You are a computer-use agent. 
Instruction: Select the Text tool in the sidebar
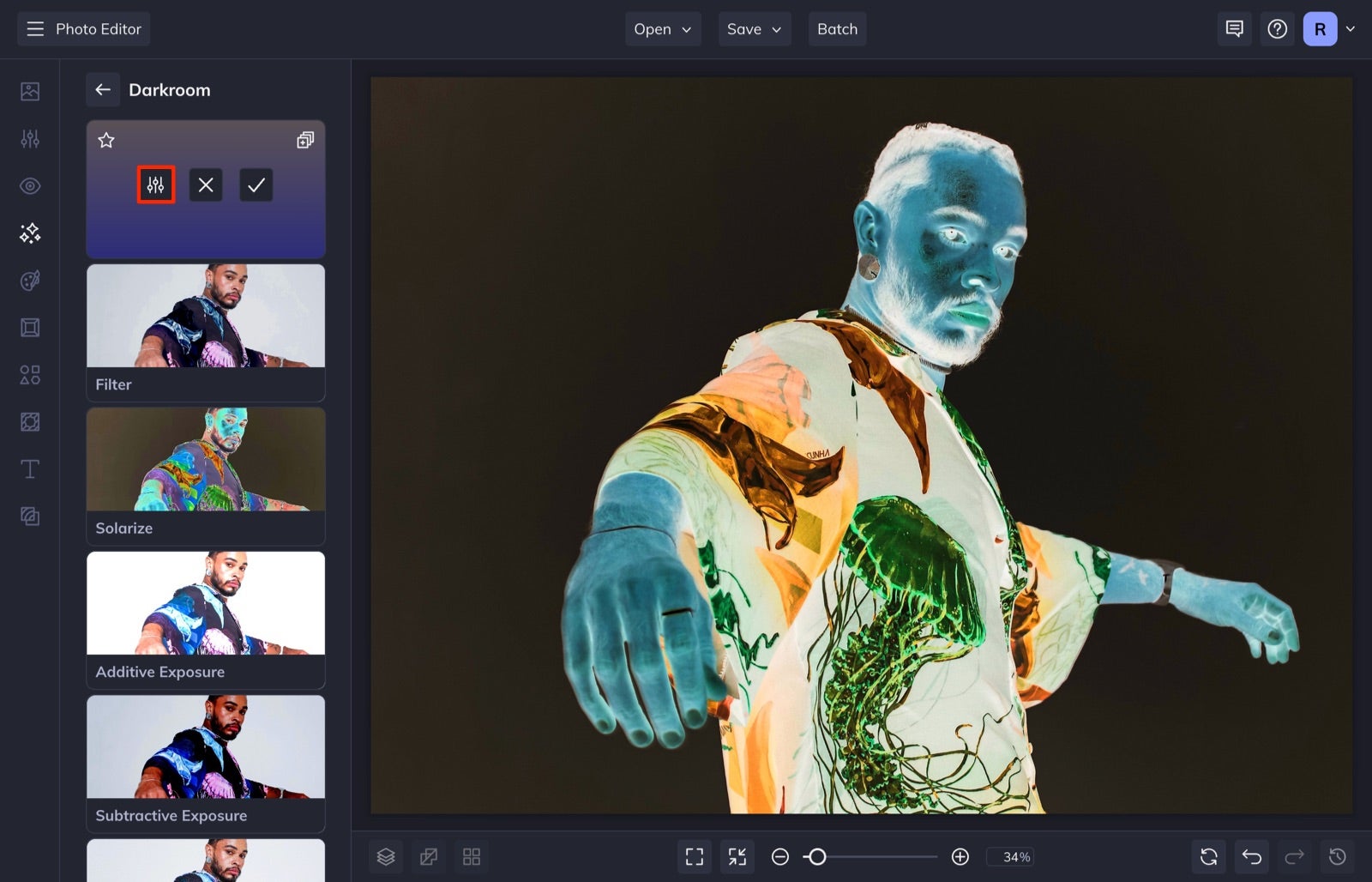(29, 468)
